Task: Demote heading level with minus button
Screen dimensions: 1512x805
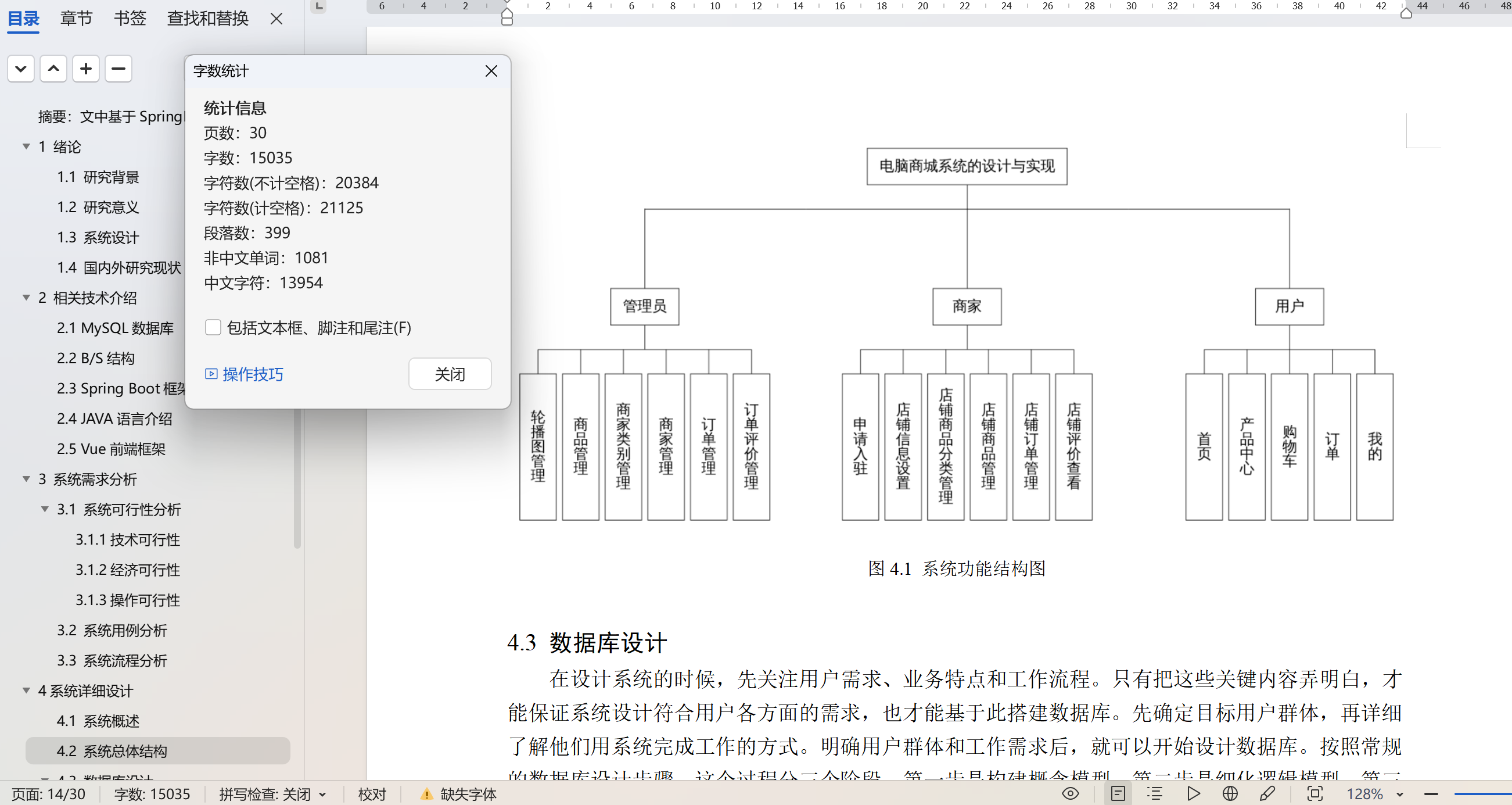Action: (118, 69)
